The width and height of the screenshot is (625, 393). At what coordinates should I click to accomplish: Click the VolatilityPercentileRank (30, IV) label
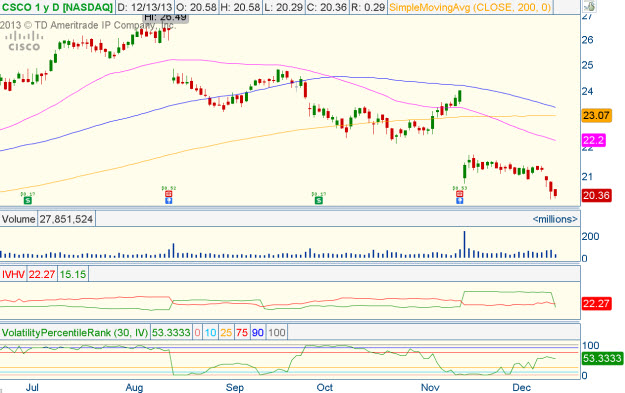[x=75, y=332]
